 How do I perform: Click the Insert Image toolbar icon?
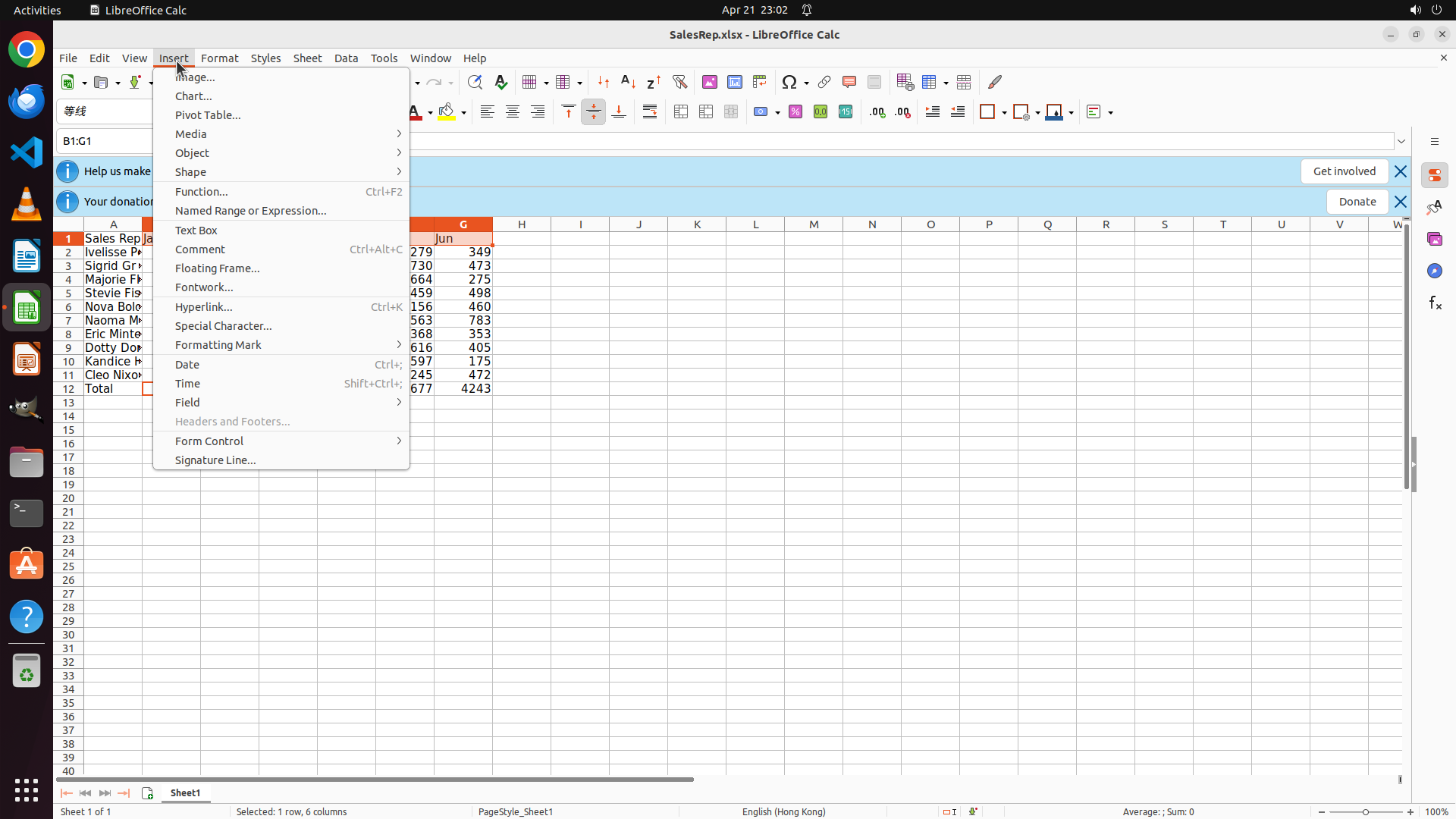point(710,82)
